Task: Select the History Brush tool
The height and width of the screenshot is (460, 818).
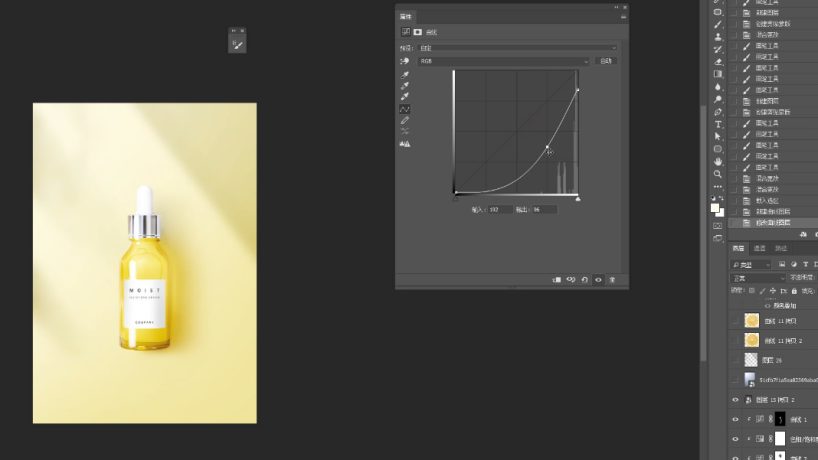Action: pyautogui.click(x=718, y=49)
